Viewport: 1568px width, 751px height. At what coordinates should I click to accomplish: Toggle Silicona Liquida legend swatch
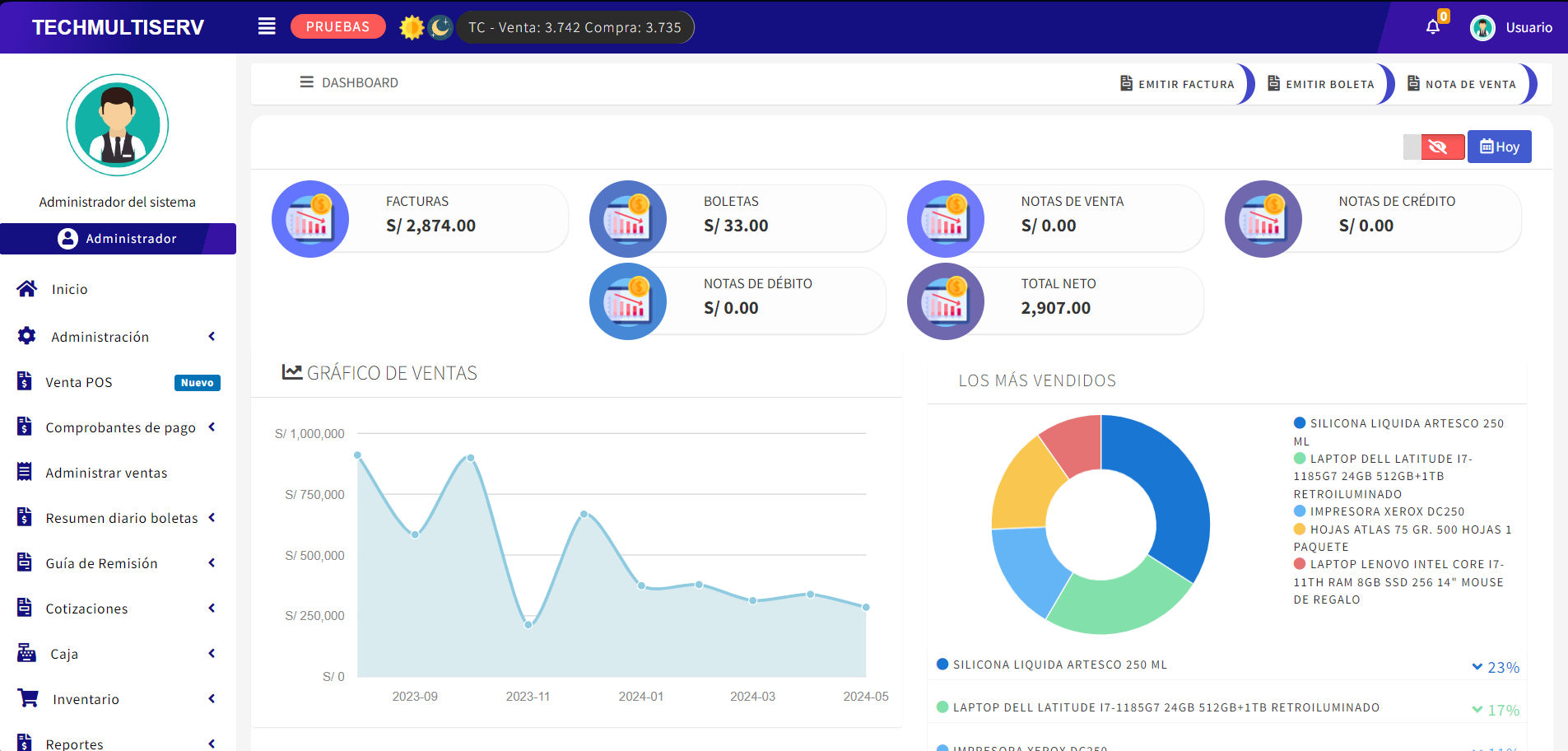pyautogui.click(x=1300, y=423)
